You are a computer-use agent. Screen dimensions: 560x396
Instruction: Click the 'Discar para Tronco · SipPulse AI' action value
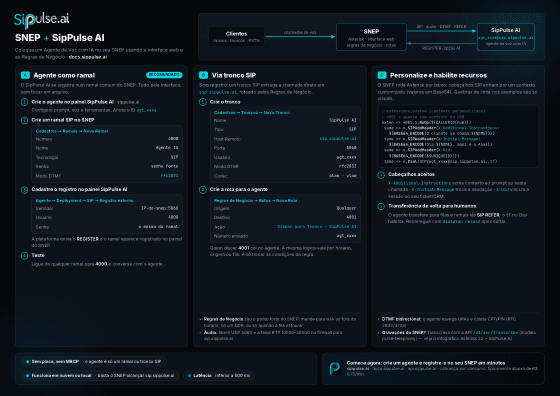(x=317, y=227)
